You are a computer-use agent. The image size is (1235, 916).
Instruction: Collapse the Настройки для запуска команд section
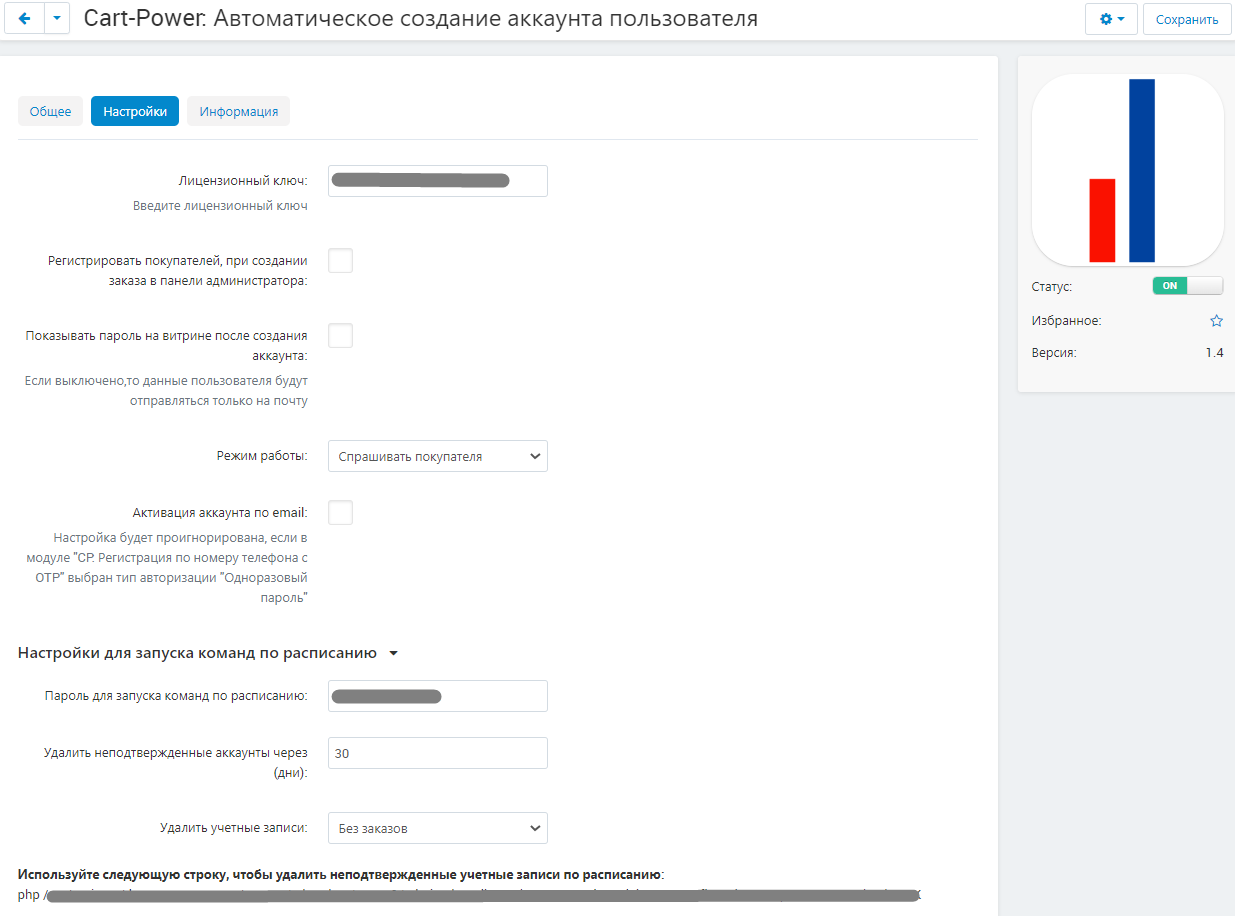208,653
